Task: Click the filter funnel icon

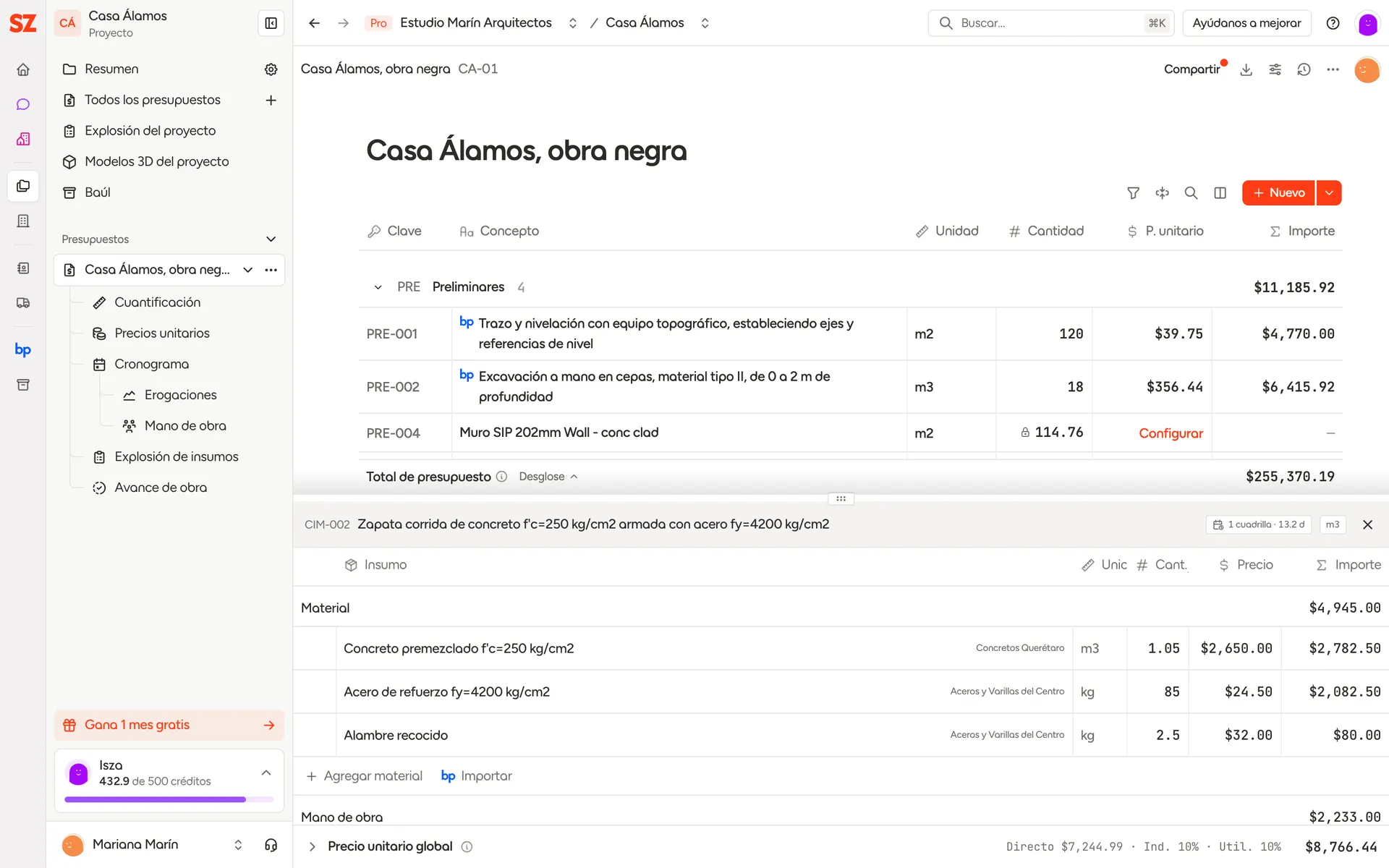Action: click(1133, 193)
